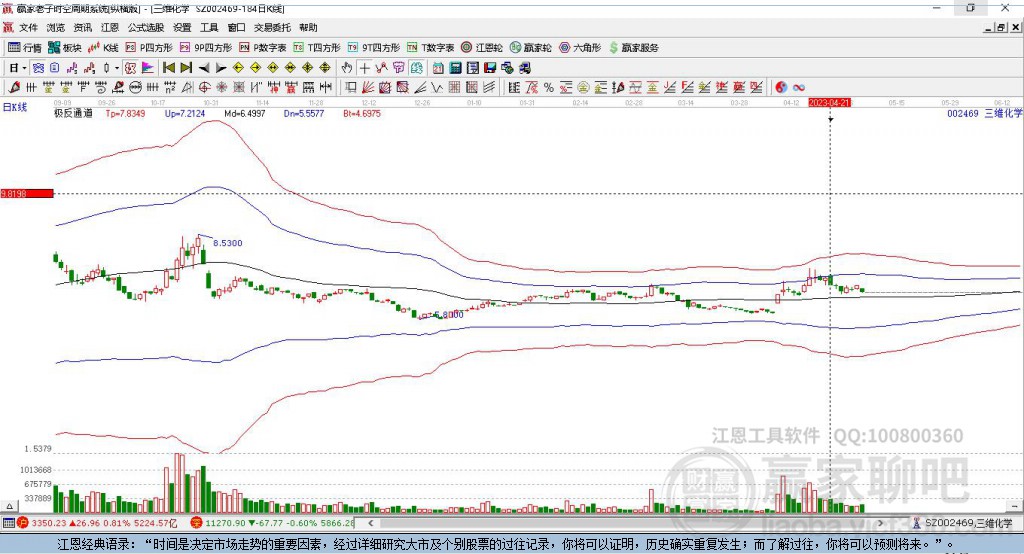Click the red 9.8198 price marker
The width and height of the screenshot is (1024, 554).
click(27, 193)
